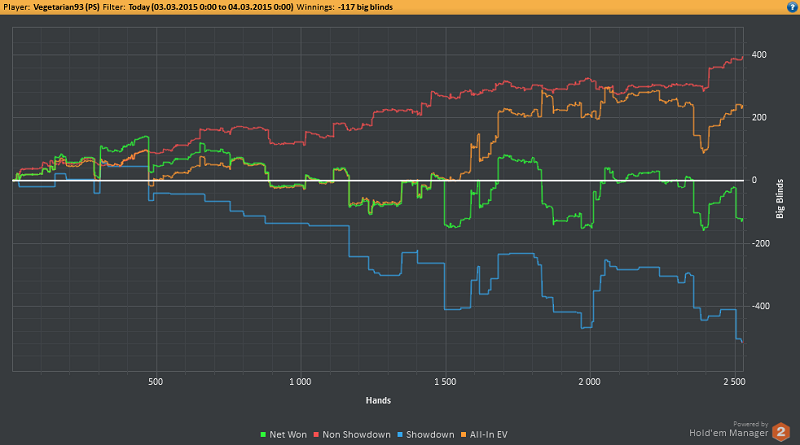Click the orange All-In EV line endpoint
The height and width of the screenshot is (445, 800).
point(742,107)
